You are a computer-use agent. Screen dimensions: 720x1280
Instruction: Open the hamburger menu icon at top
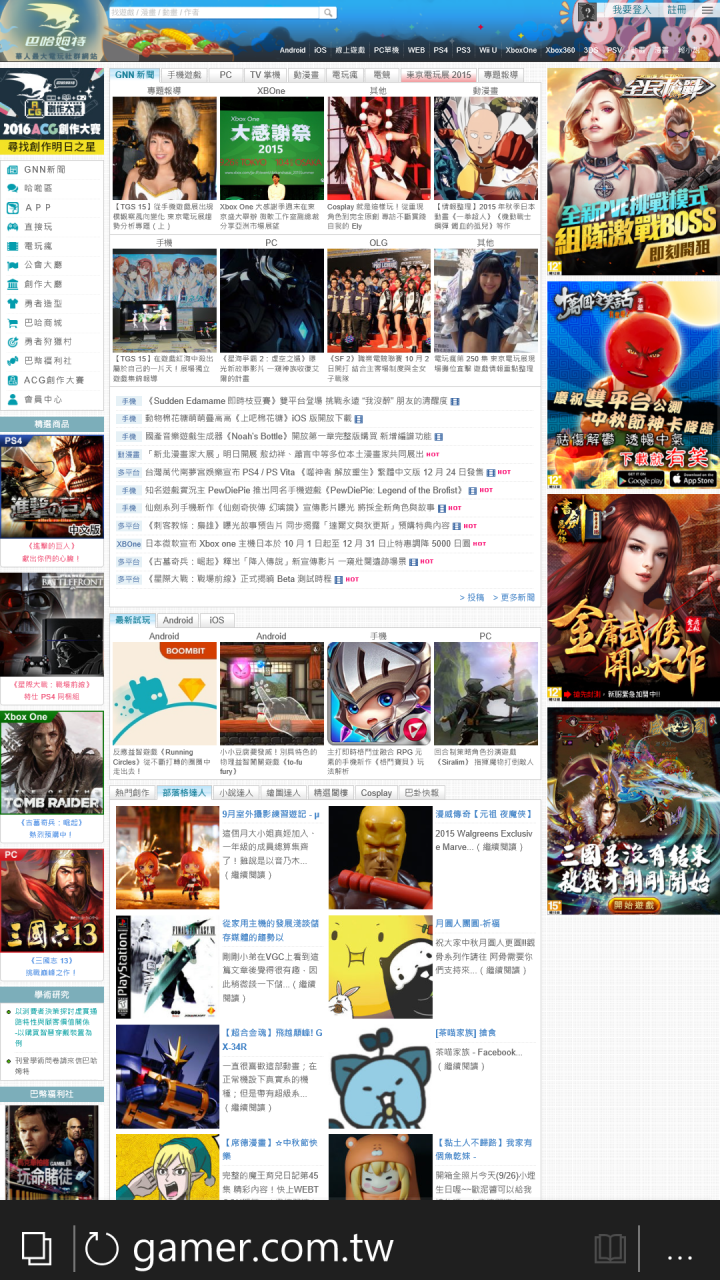[706, 10]
